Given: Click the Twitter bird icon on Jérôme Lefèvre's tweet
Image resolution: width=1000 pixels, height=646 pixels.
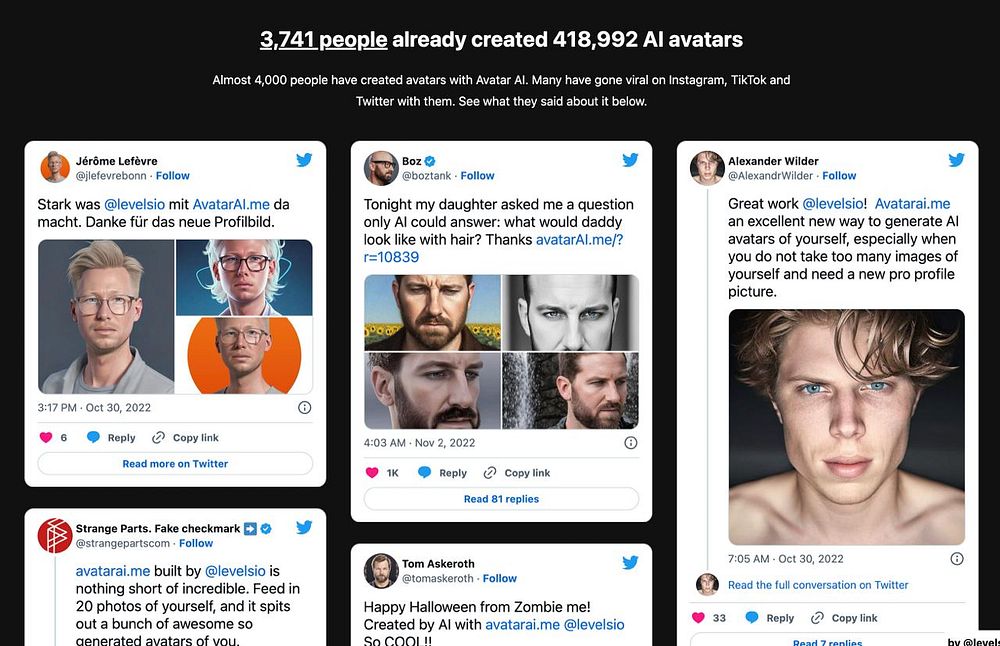Looking at the screenshot, I should [x=304, y=159].
